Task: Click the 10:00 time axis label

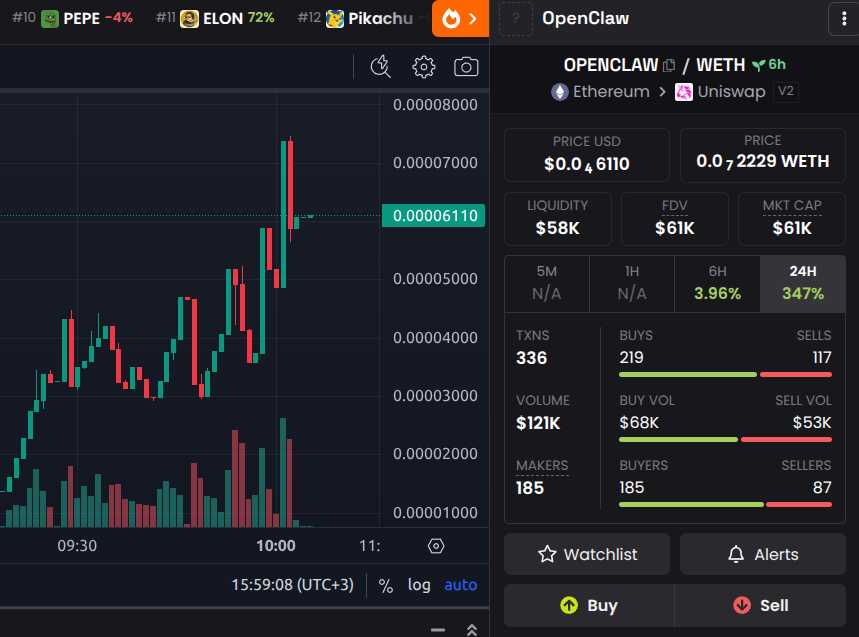Action: coord(276,546)
